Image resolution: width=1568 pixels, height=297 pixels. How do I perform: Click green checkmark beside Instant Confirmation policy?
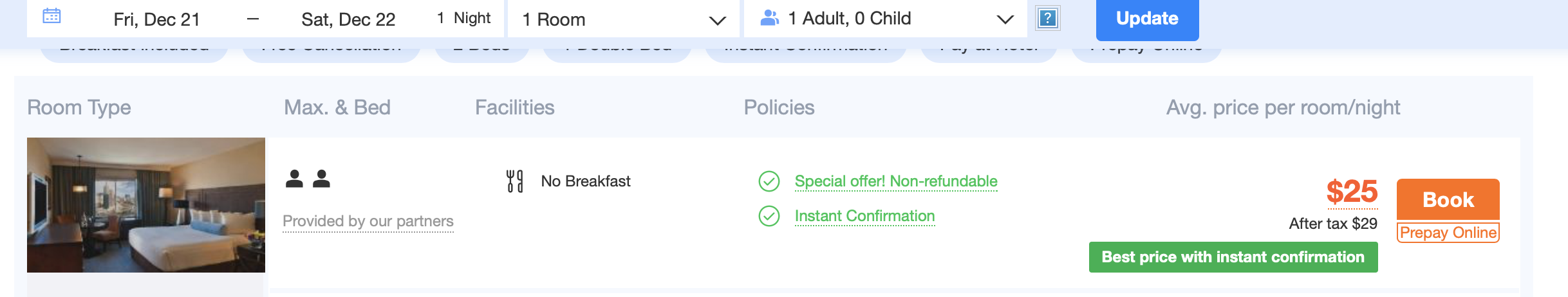pos(769,216)
